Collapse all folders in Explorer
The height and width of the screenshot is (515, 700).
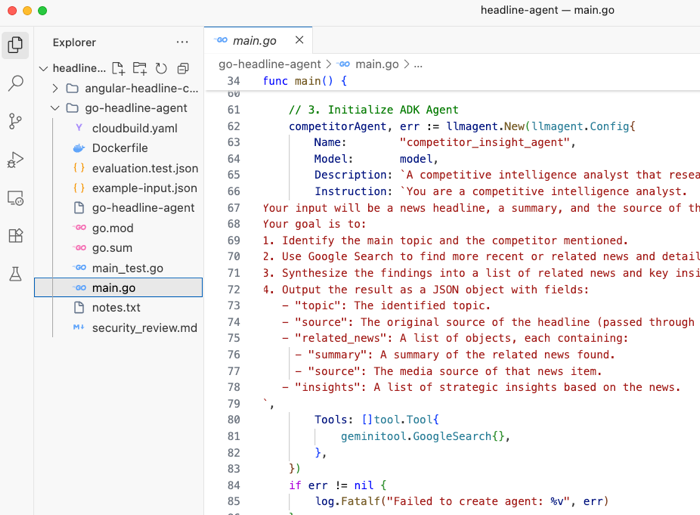coord(183,69)
